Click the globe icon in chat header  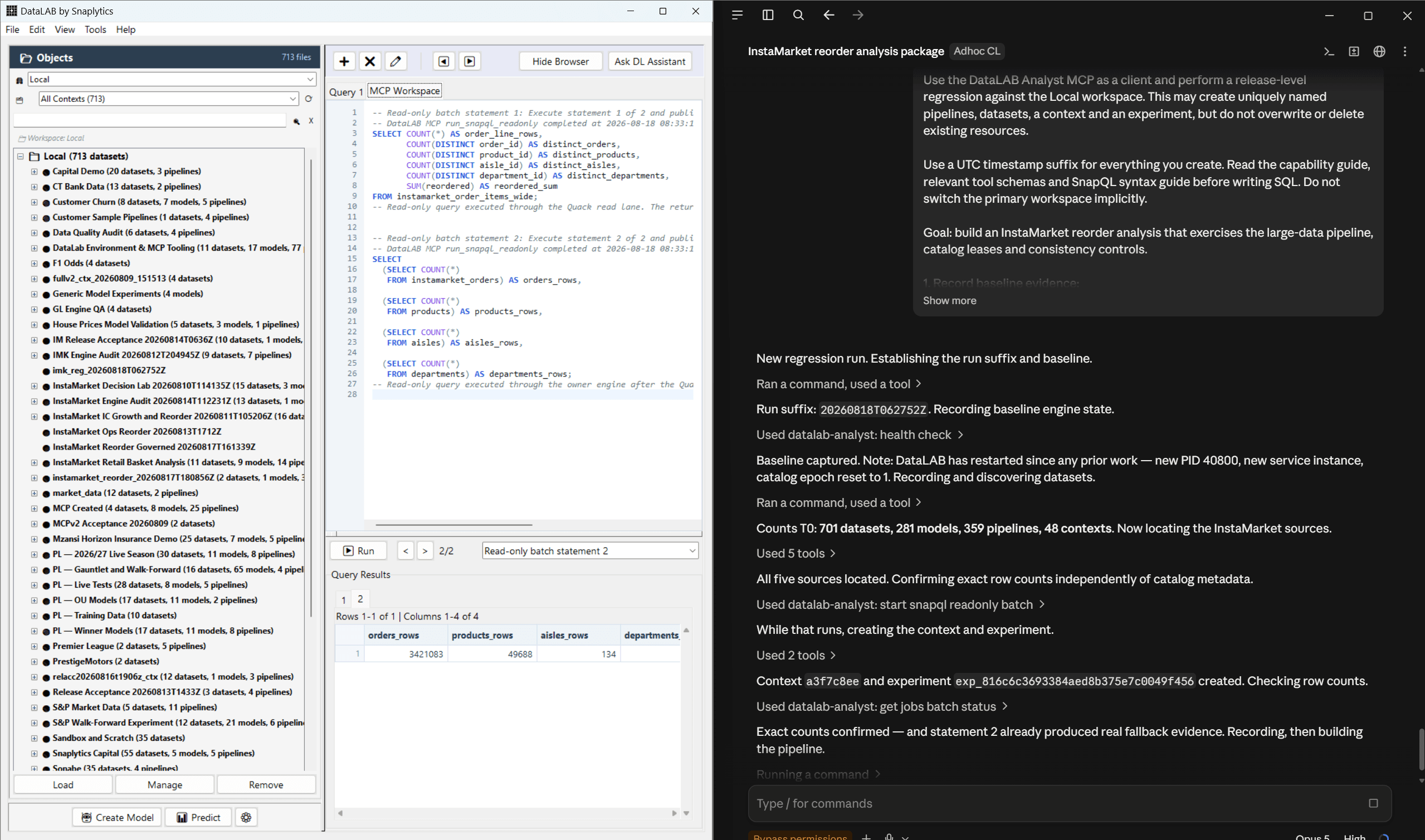[1379, 51]
